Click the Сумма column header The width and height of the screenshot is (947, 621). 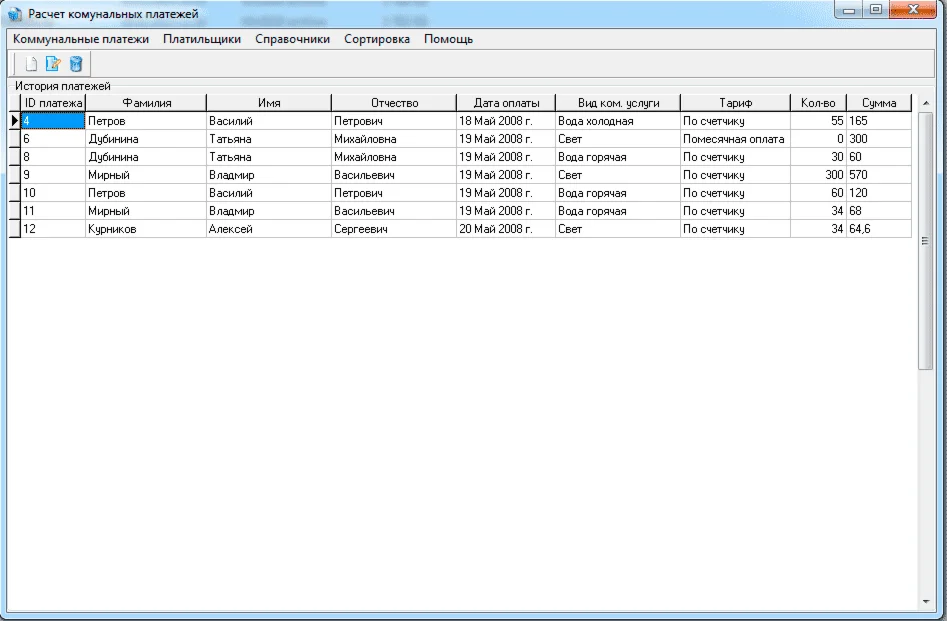point(879,103)
